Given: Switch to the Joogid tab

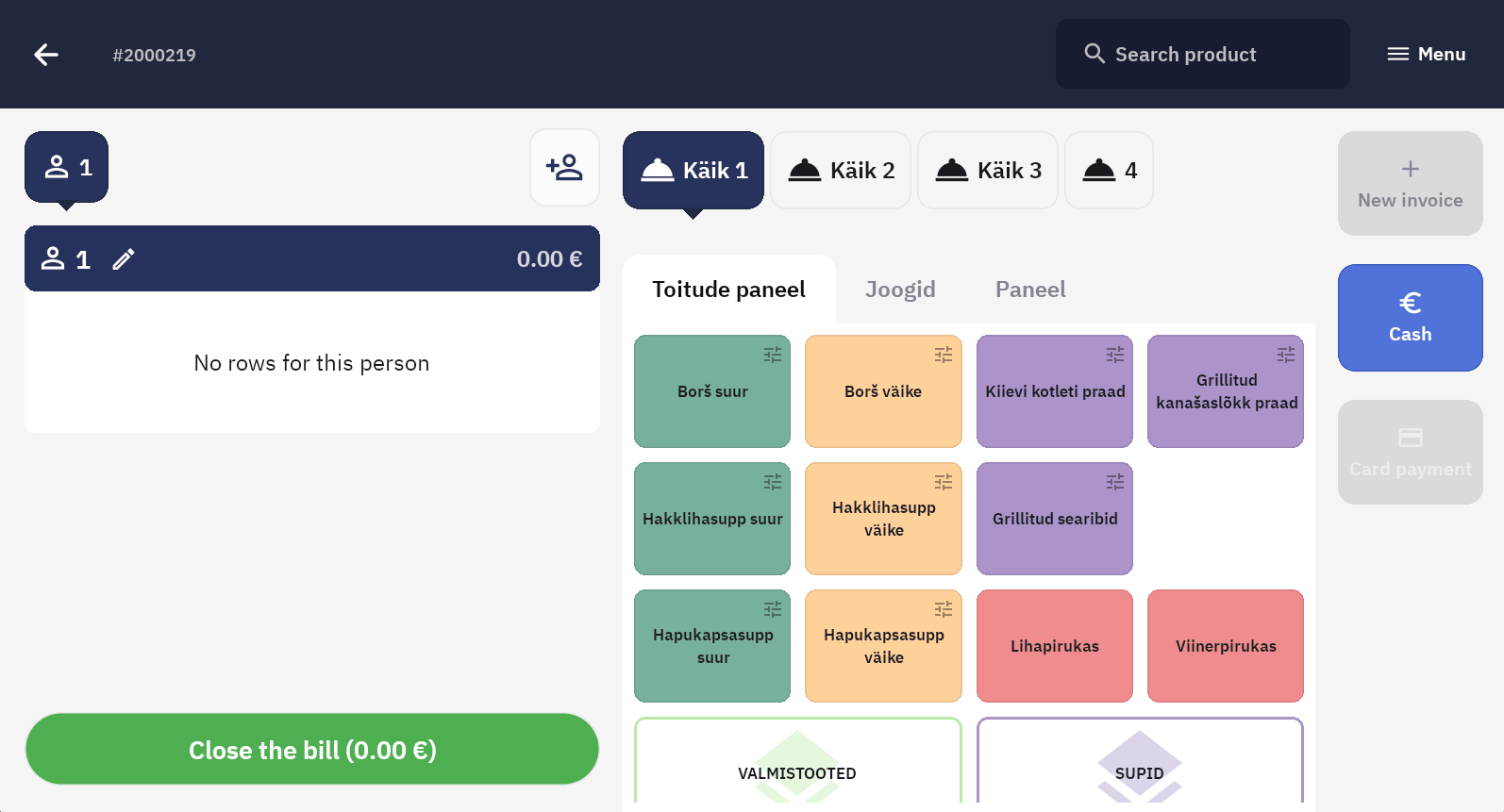Looking at the screenshot, I should coord(900,290).
